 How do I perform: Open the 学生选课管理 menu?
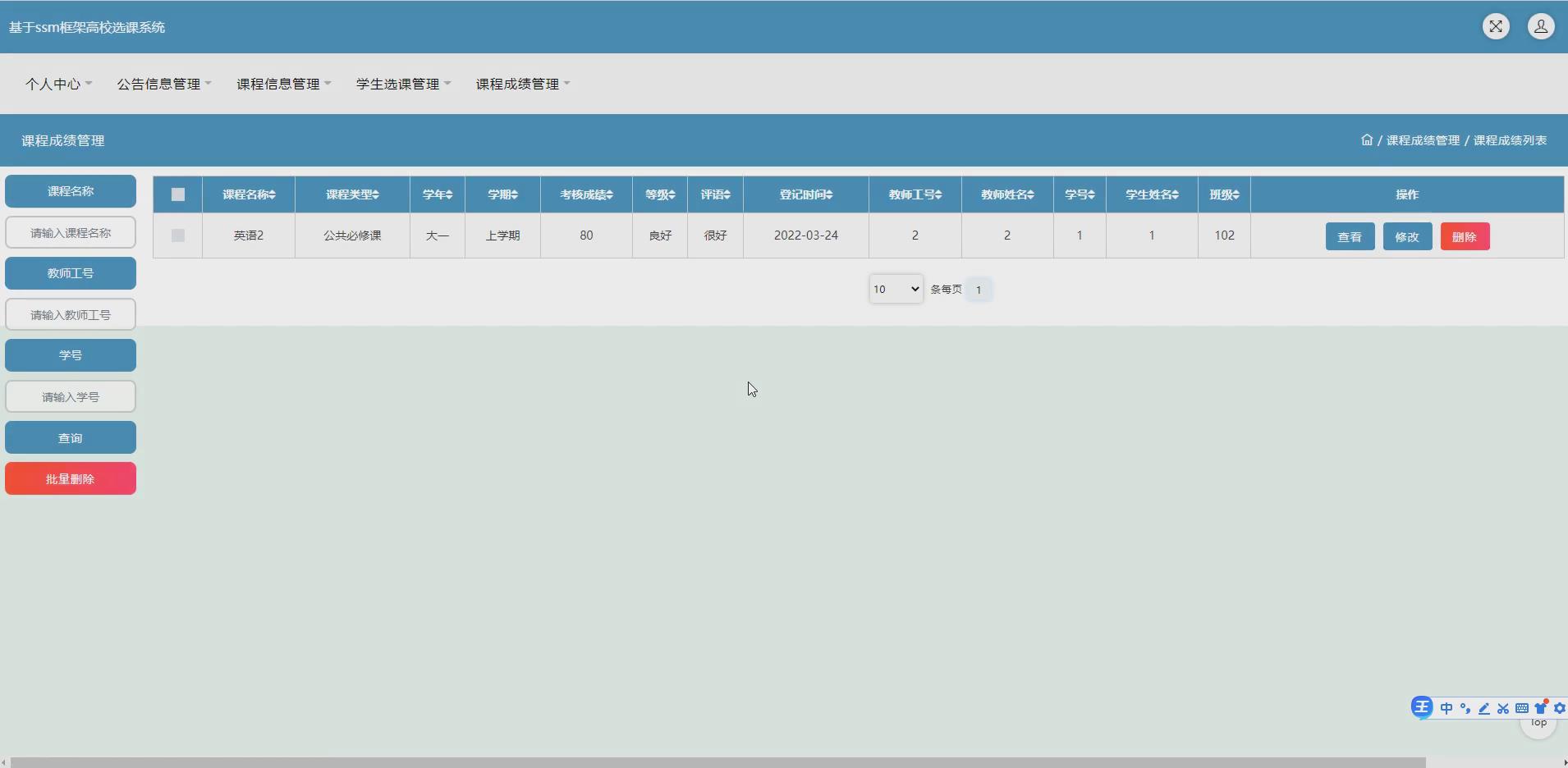(404, 84)
